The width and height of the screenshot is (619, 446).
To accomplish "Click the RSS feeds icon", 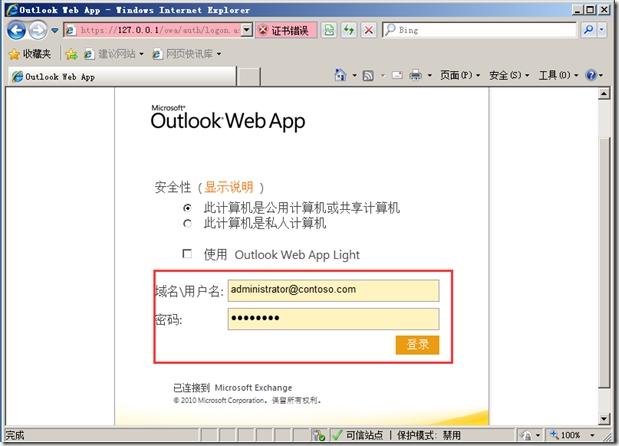I will 368,75.
